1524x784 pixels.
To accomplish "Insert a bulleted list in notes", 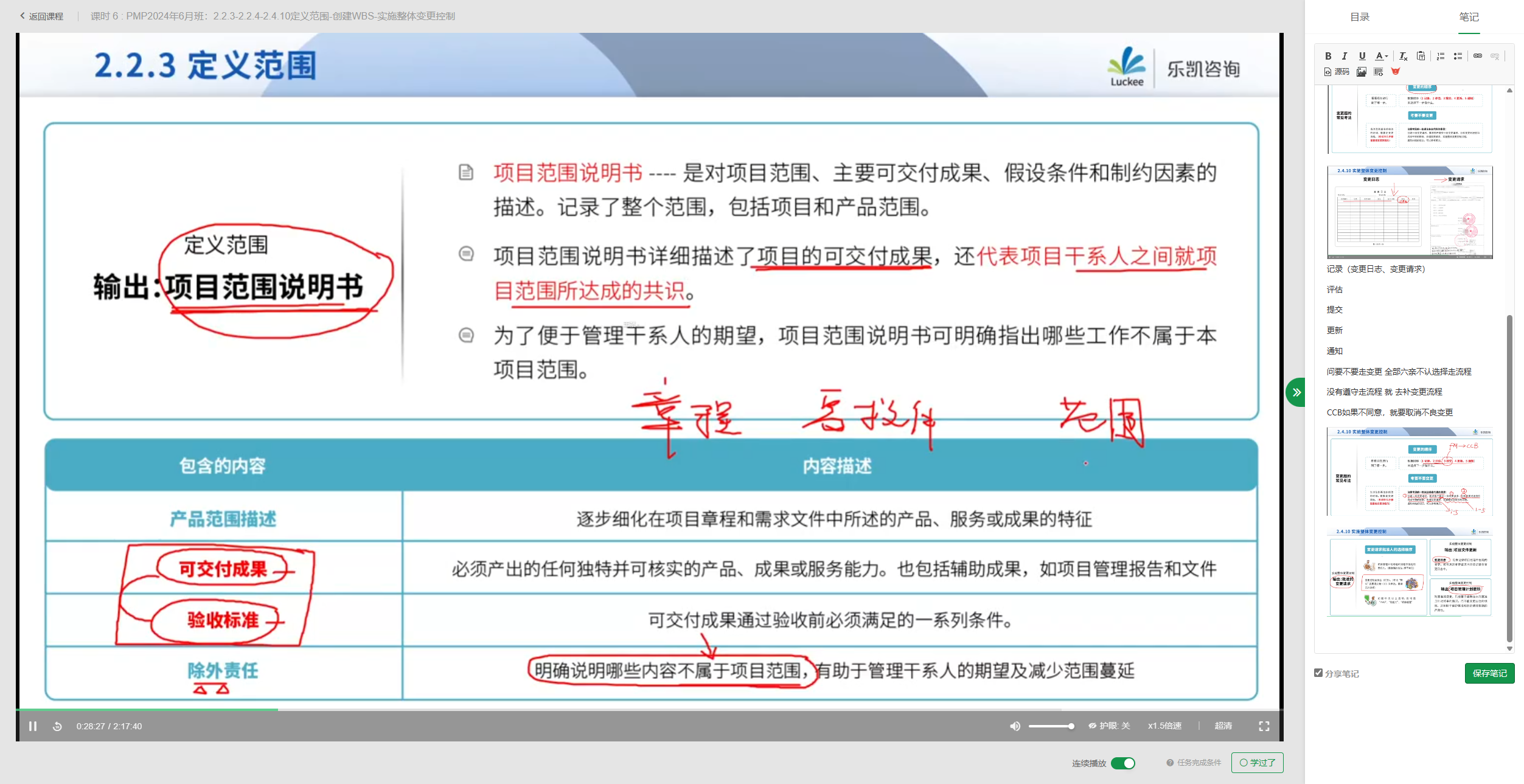I will pos(1458,56).
